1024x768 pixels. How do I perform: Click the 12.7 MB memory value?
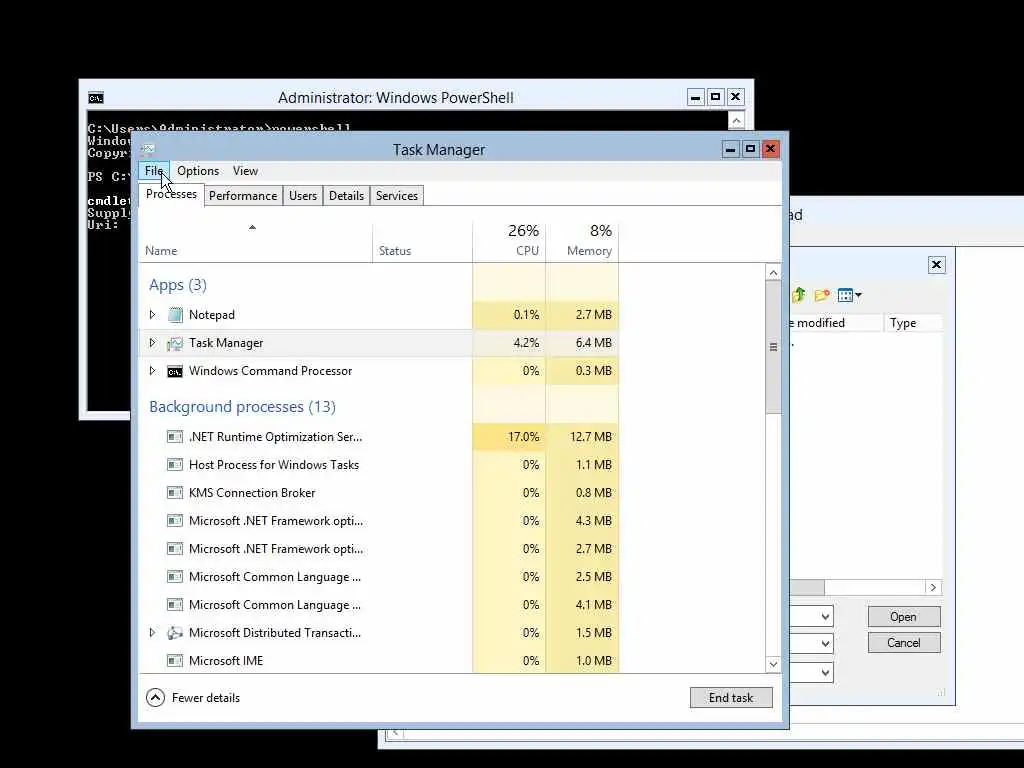click(x=583, y=437)
